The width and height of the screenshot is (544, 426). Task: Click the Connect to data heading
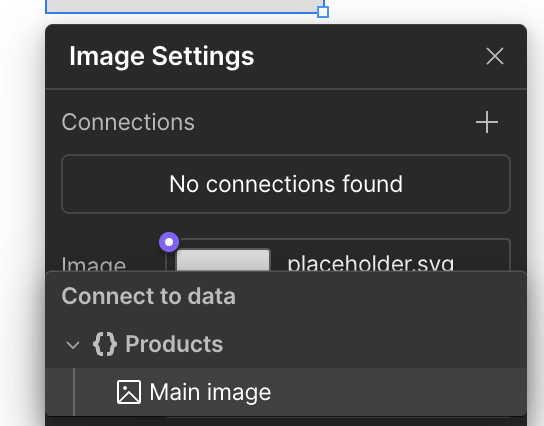pos(148,296)
